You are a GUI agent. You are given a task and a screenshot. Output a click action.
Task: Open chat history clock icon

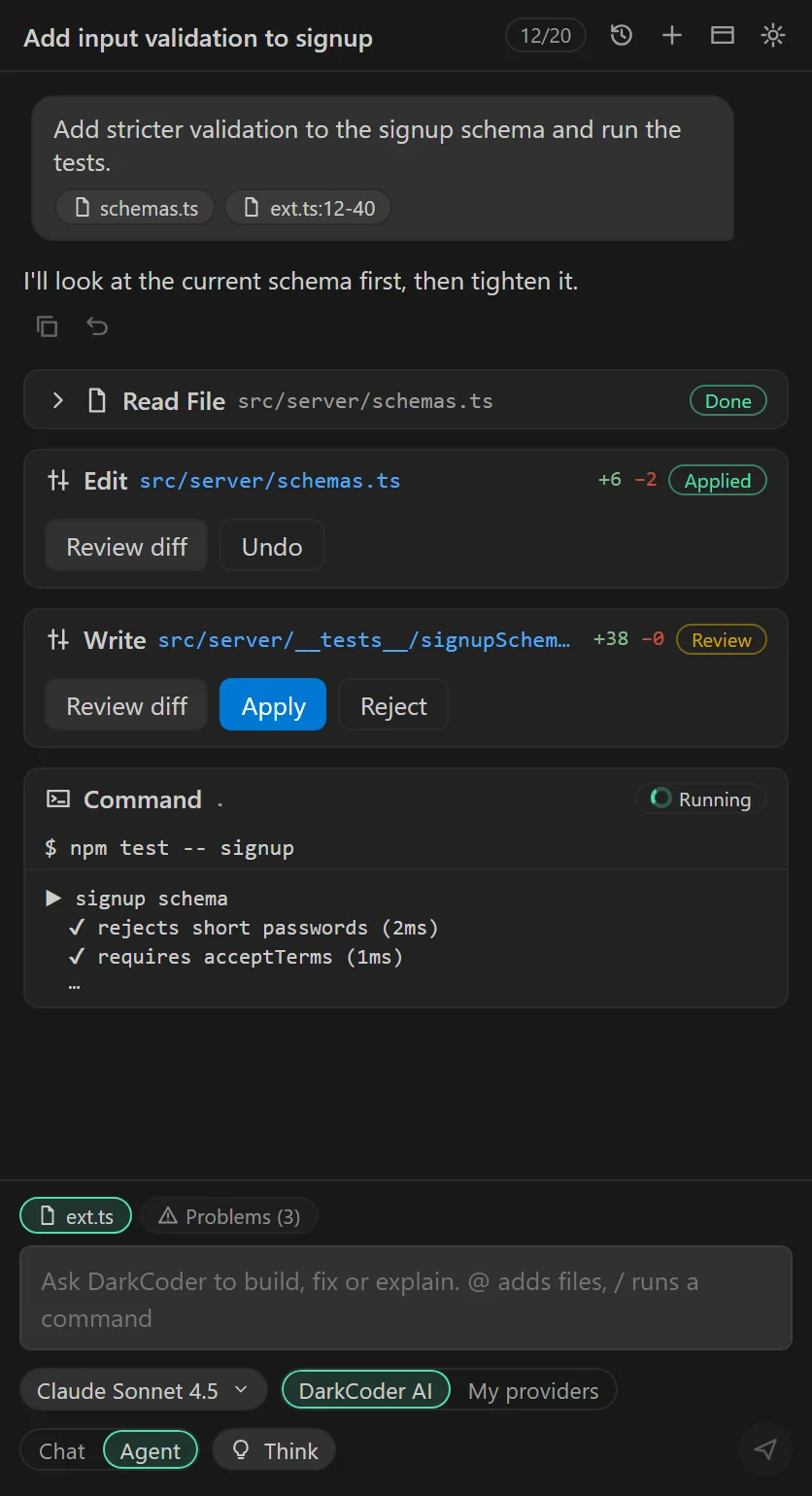622,36
